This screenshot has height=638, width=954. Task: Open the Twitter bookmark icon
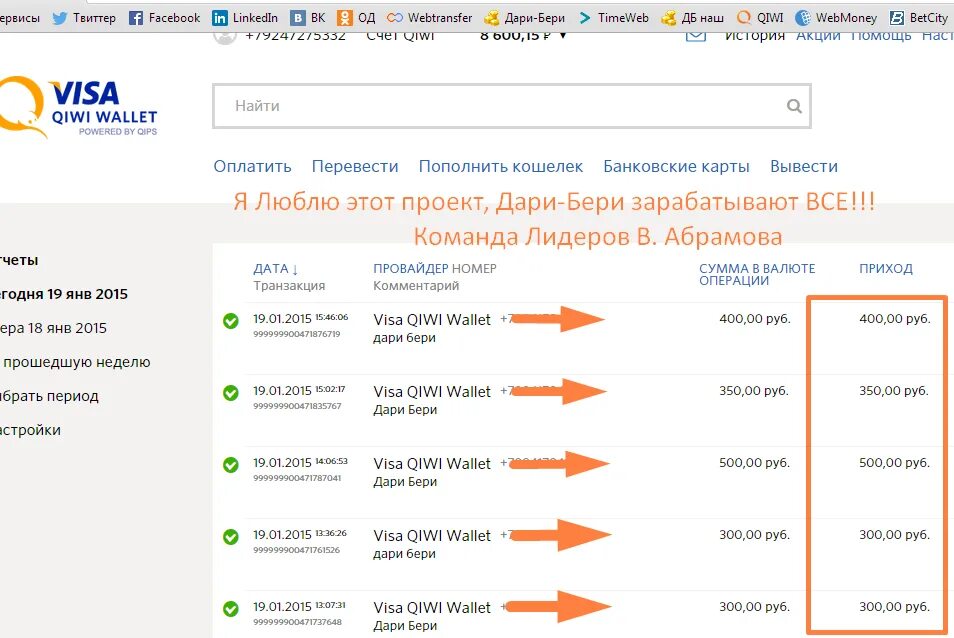click(60, 18)
